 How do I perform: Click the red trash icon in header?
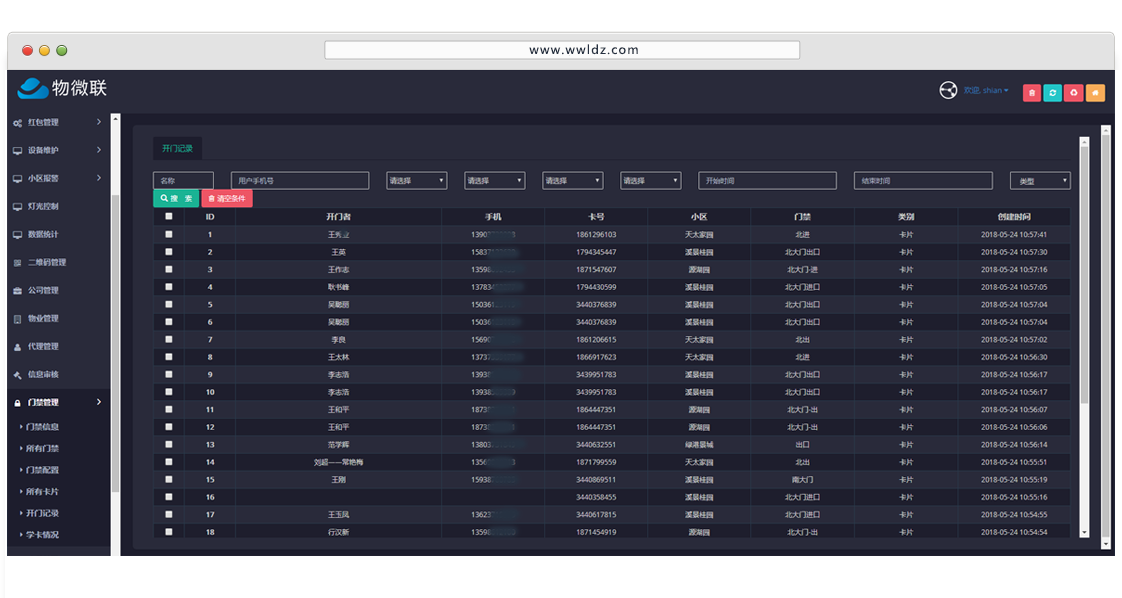(x=1031, y=93)
